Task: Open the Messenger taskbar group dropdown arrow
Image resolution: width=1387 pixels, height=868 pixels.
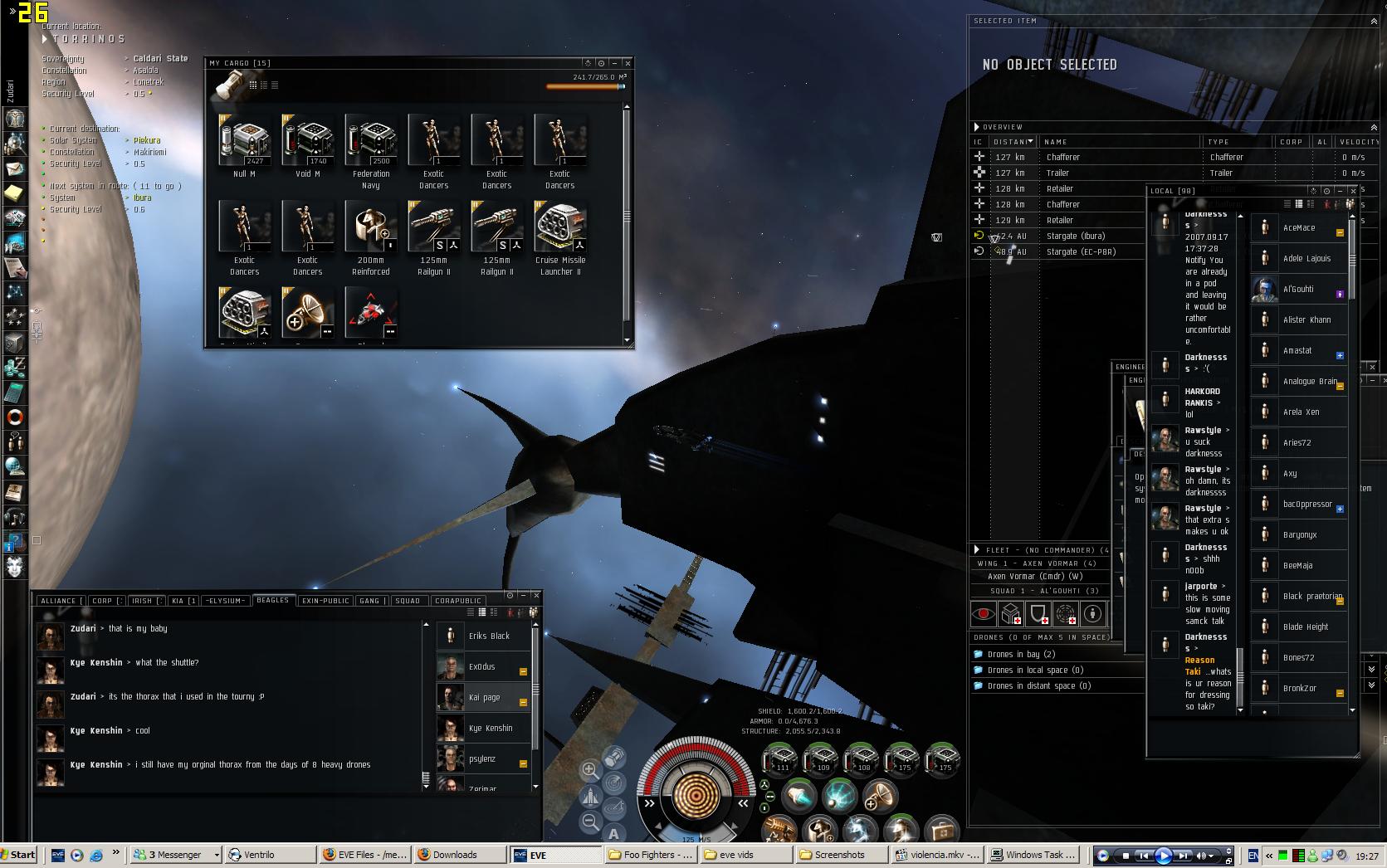Action: point(217,855)
